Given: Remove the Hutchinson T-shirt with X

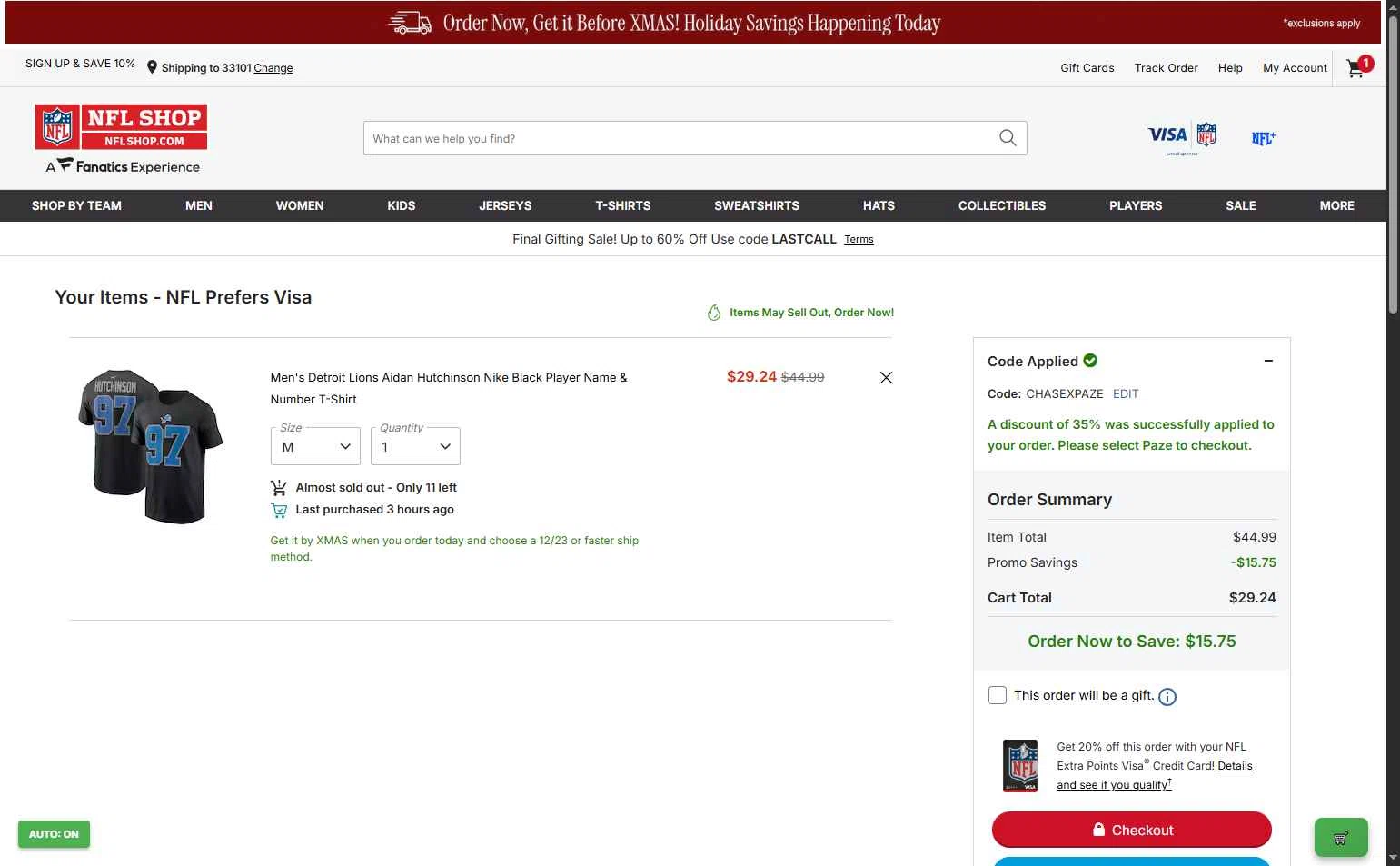Looking at the screenshot, I should (x=886, y=377).
